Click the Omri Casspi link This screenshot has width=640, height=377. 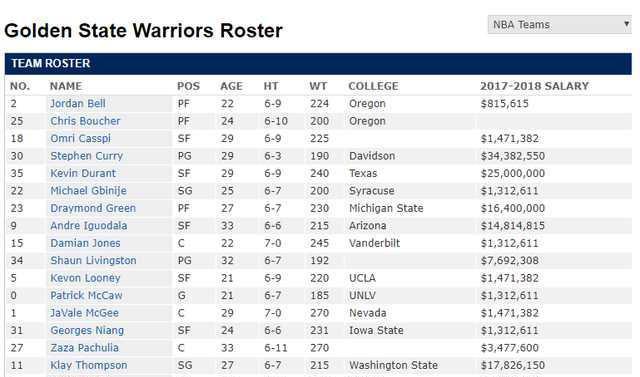click(x=80, y=139)
